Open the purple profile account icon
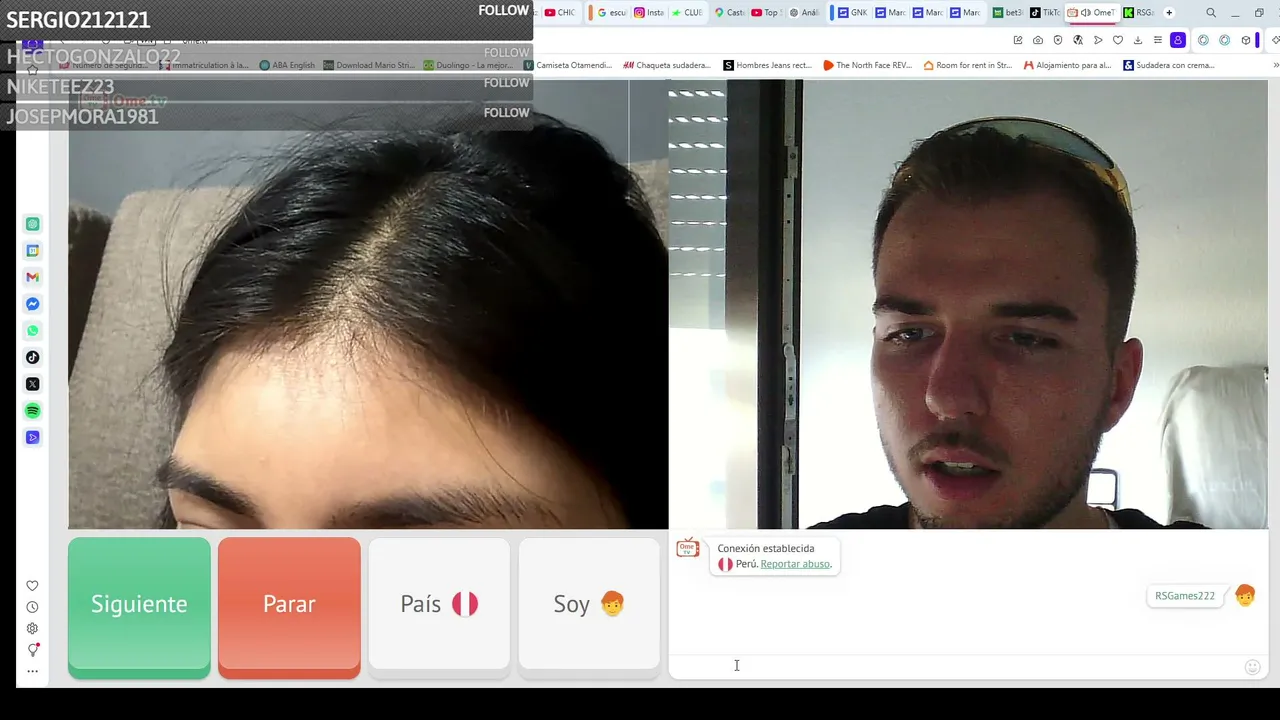 (1178, 40)
